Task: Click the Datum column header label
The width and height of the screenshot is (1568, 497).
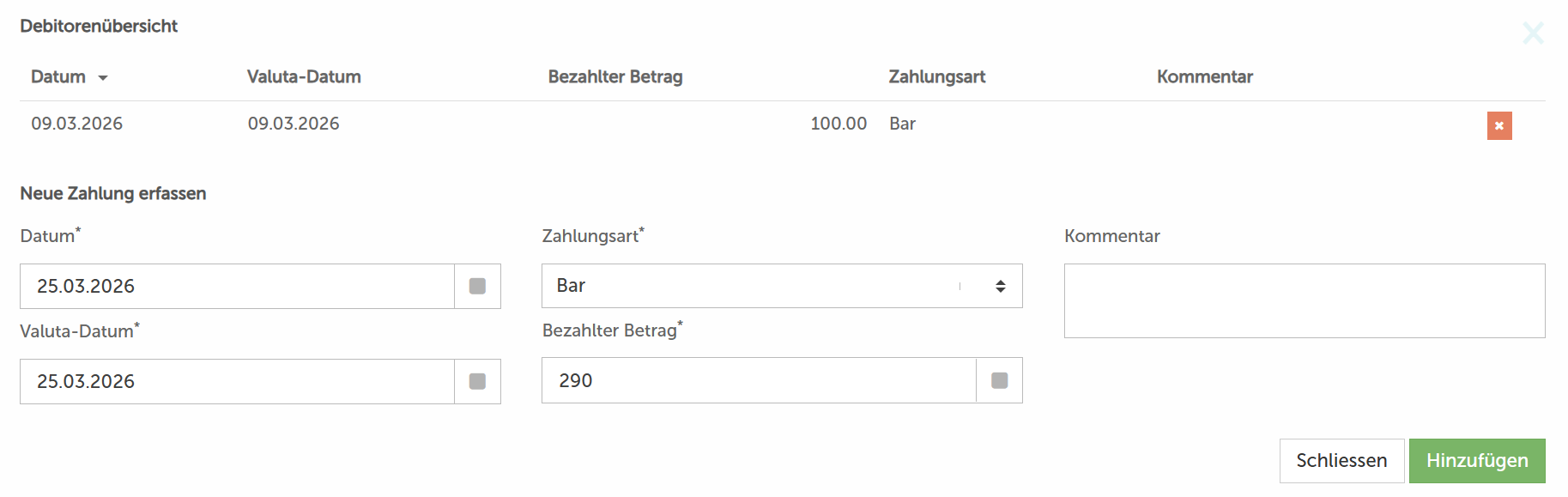Action: [58, 77]
